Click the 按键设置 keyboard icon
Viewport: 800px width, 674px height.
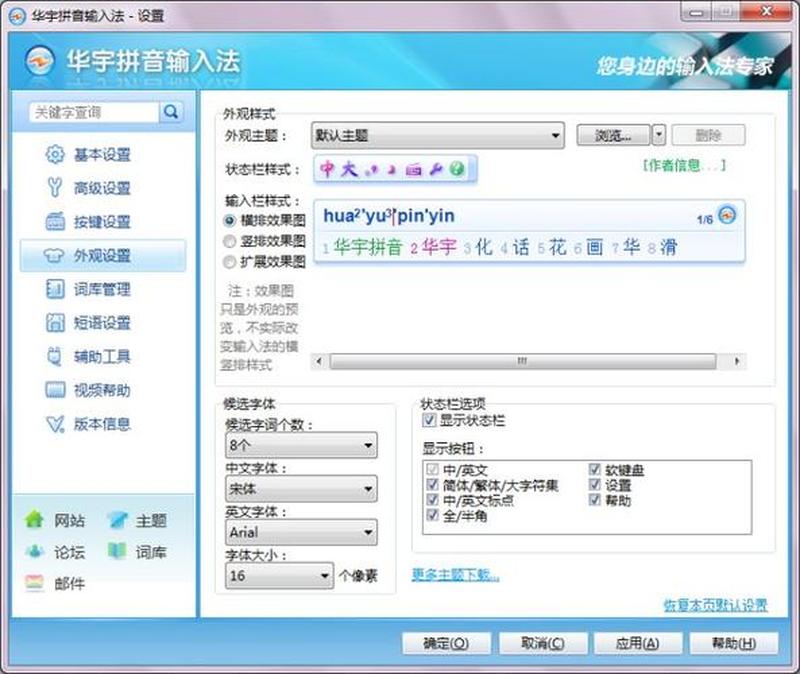point(55,221)
